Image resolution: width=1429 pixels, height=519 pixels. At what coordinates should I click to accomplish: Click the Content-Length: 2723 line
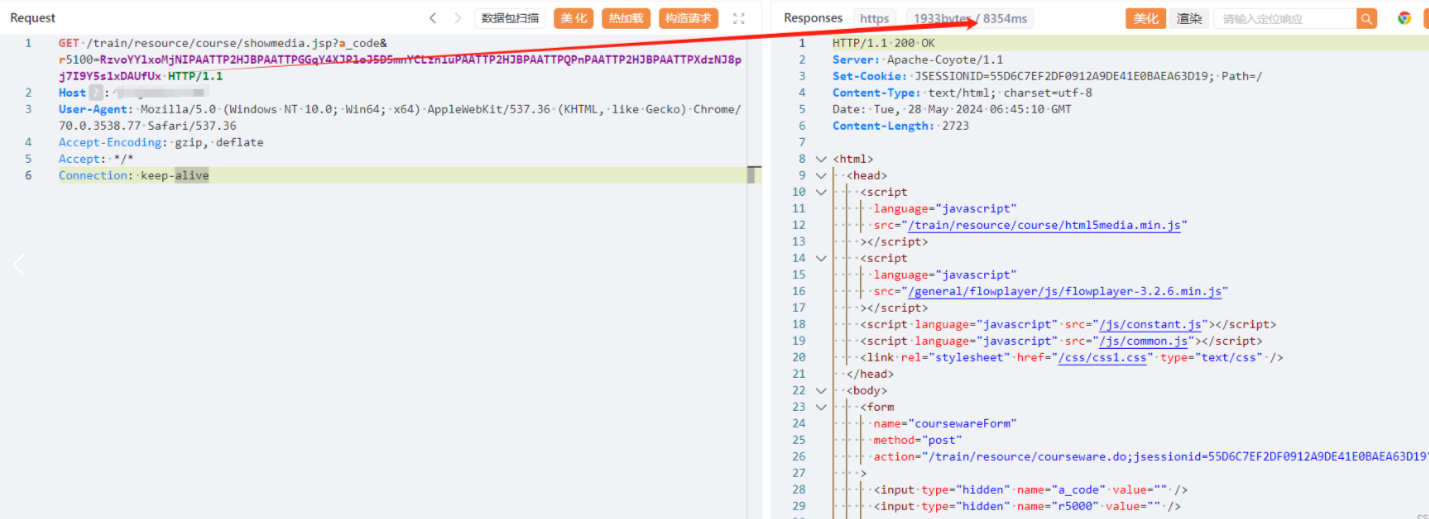900,126
